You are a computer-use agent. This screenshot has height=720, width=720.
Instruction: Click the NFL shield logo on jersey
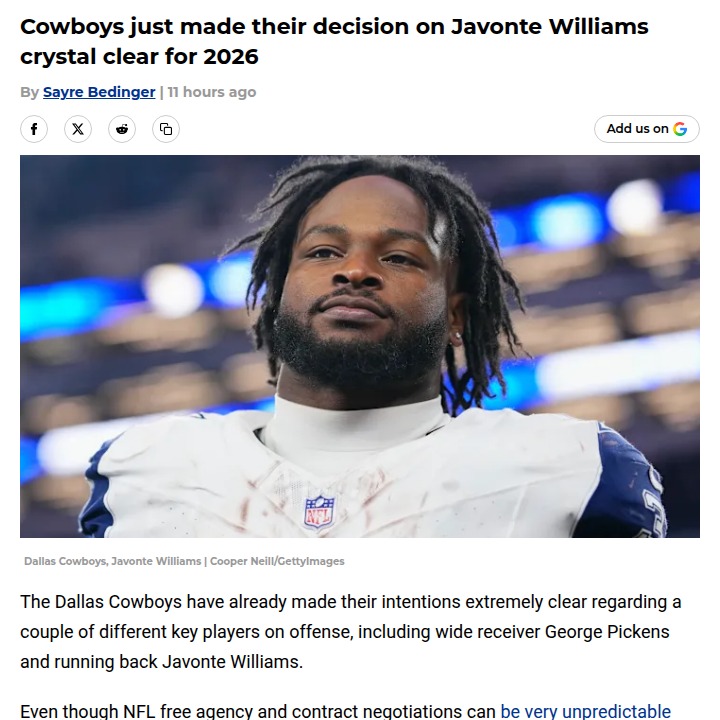[x=319, y=511]
